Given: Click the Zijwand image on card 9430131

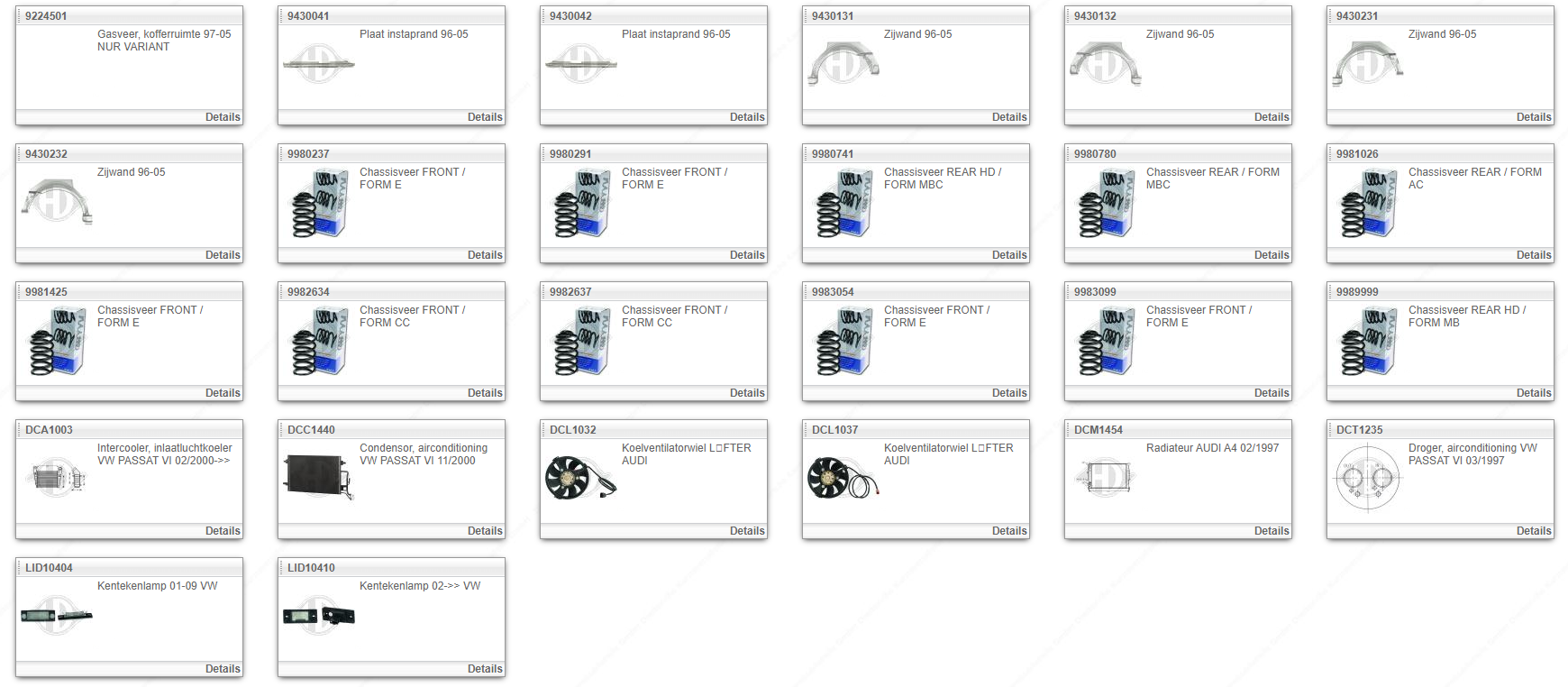Looking at the screenshot, I should [x=843, y=65].
